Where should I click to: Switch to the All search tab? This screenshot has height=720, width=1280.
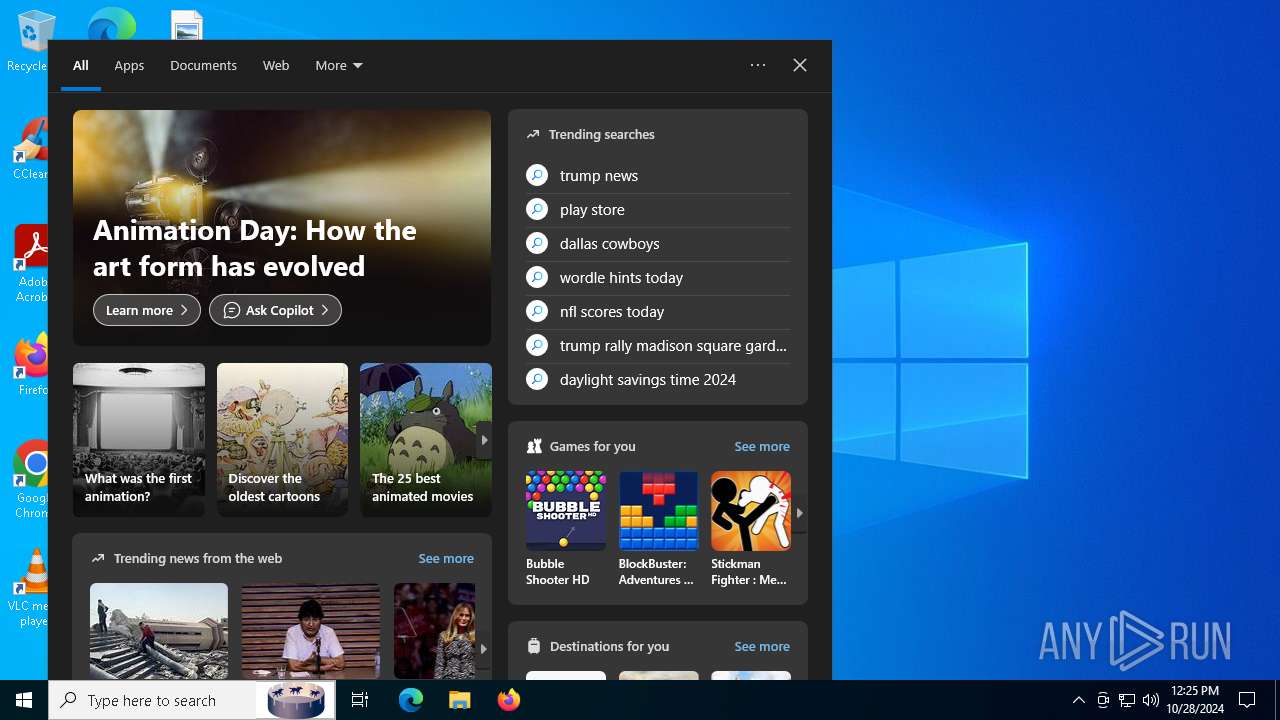pyautogui.click(x=81, y=65)
